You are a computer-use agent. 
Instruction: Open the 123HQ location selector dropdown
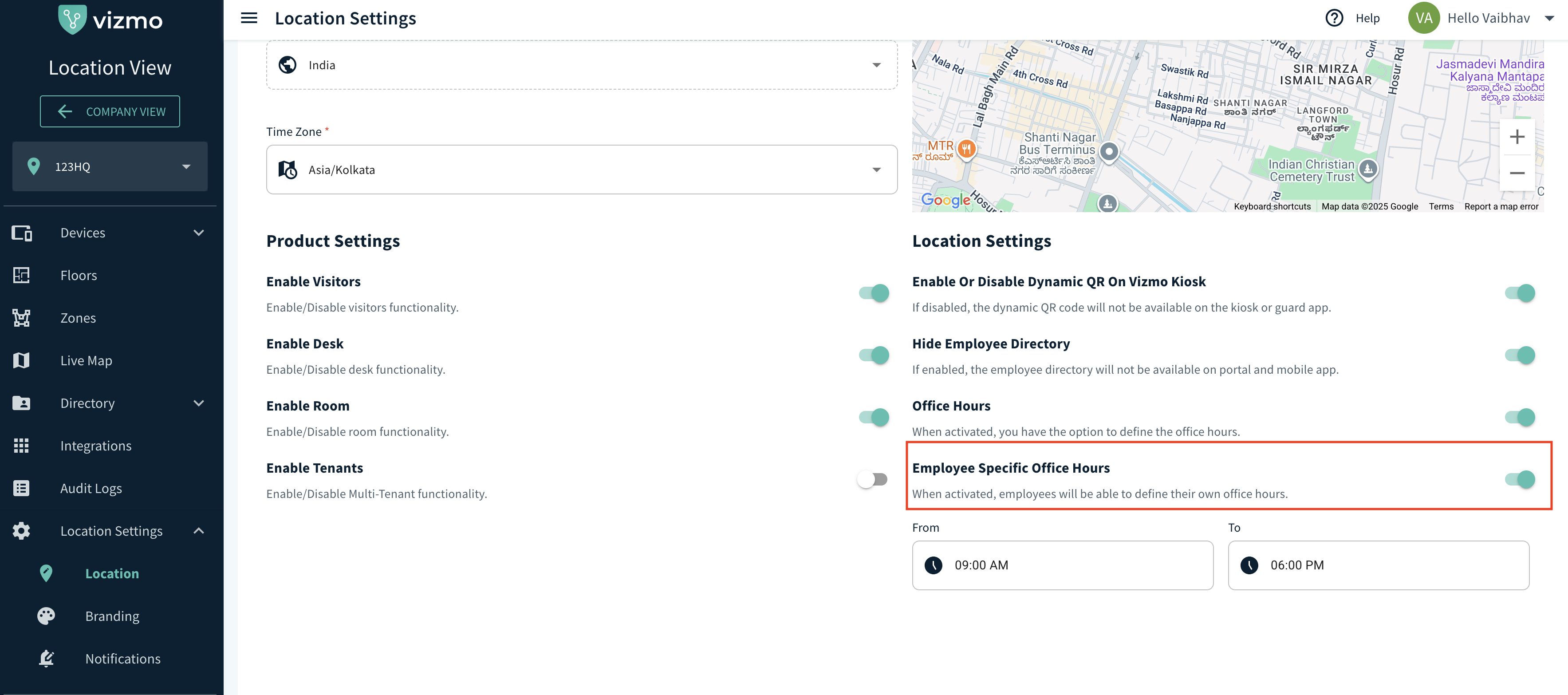(110, 167)
